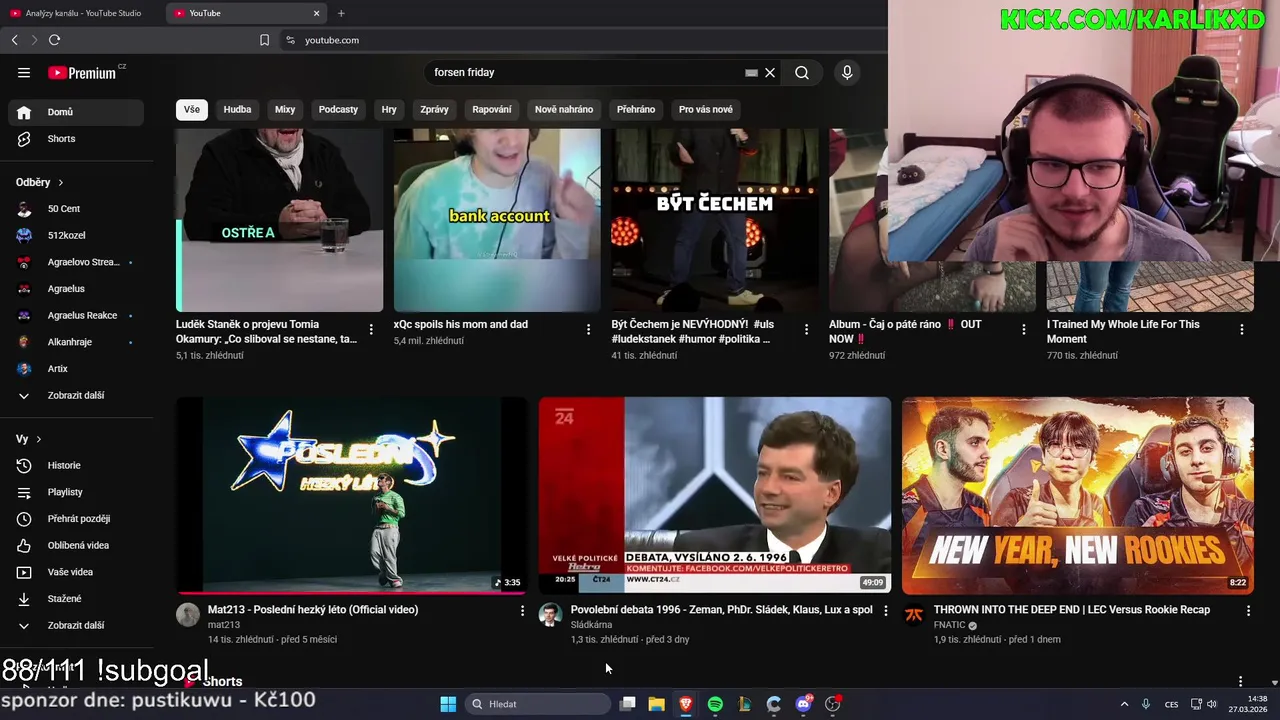
Task: Open the Vy section chevron
Action: point(39,439)
